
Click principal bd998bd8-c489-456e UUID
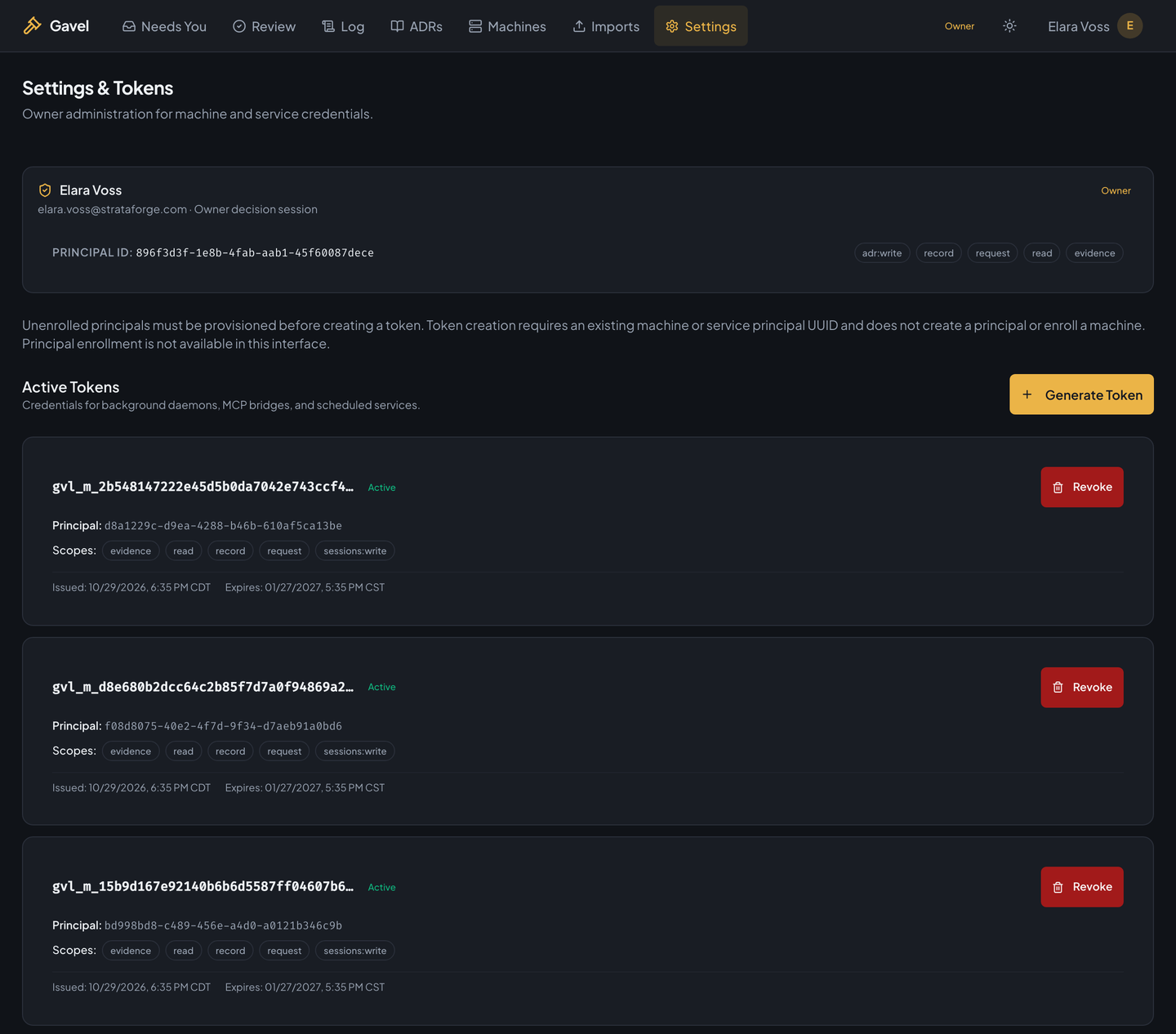(223, 925)
